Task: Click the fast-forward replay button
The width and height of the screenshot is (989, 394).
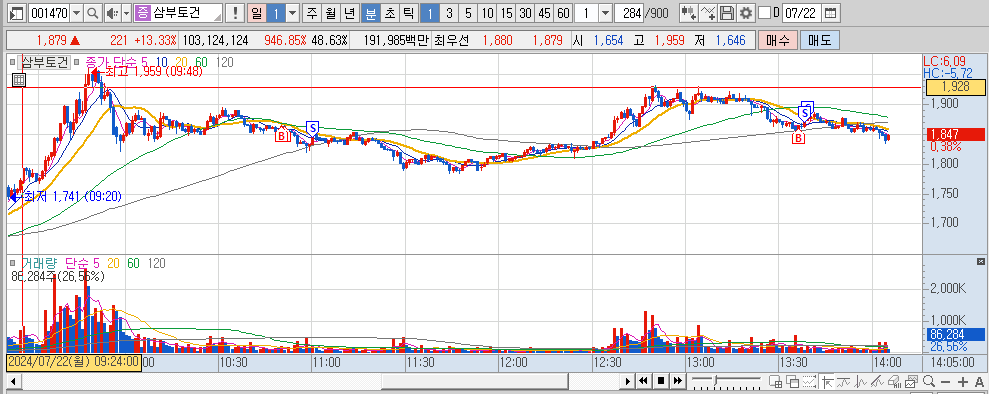Action: (677, 381)
